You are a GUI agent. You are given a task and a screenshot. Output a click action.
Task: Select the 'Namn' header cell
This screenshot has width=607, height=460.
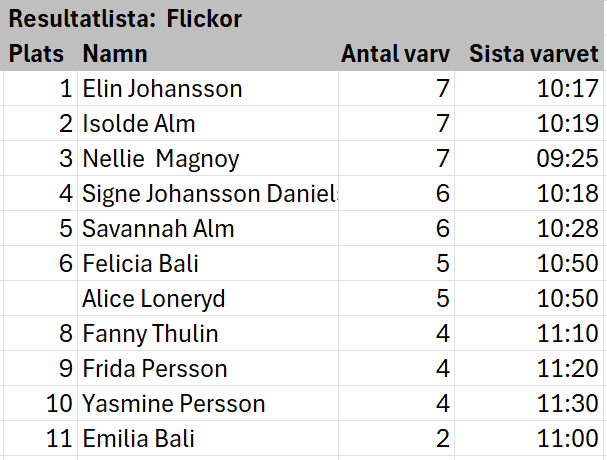click(208, 53)
